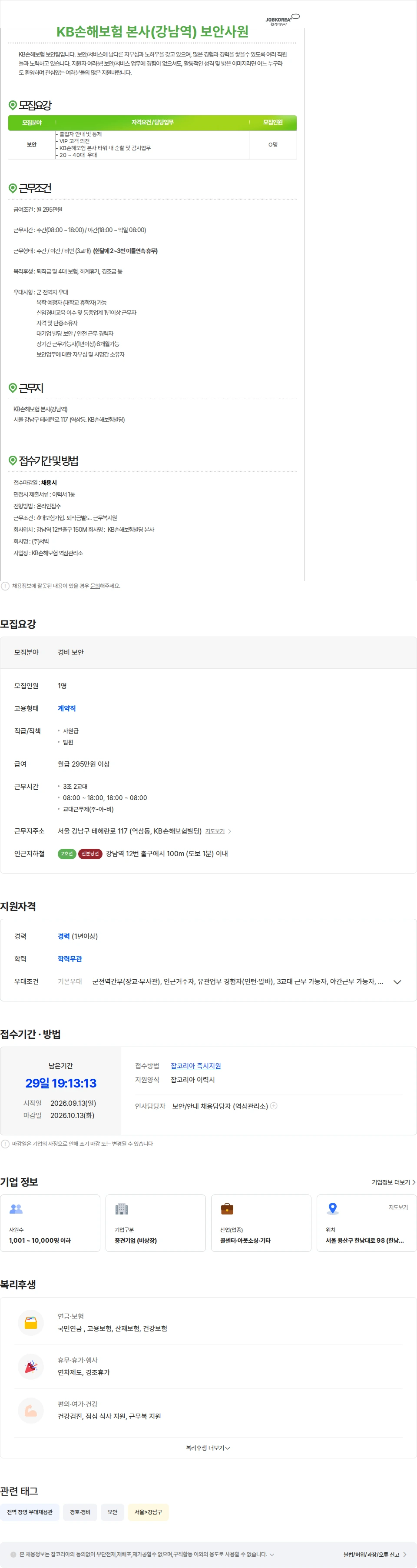Click the 콜센터·아웃소싱·기타 industry text
Image resolution: width=417 pixels, height=1568 pixels.
[x=245, y=1241]
